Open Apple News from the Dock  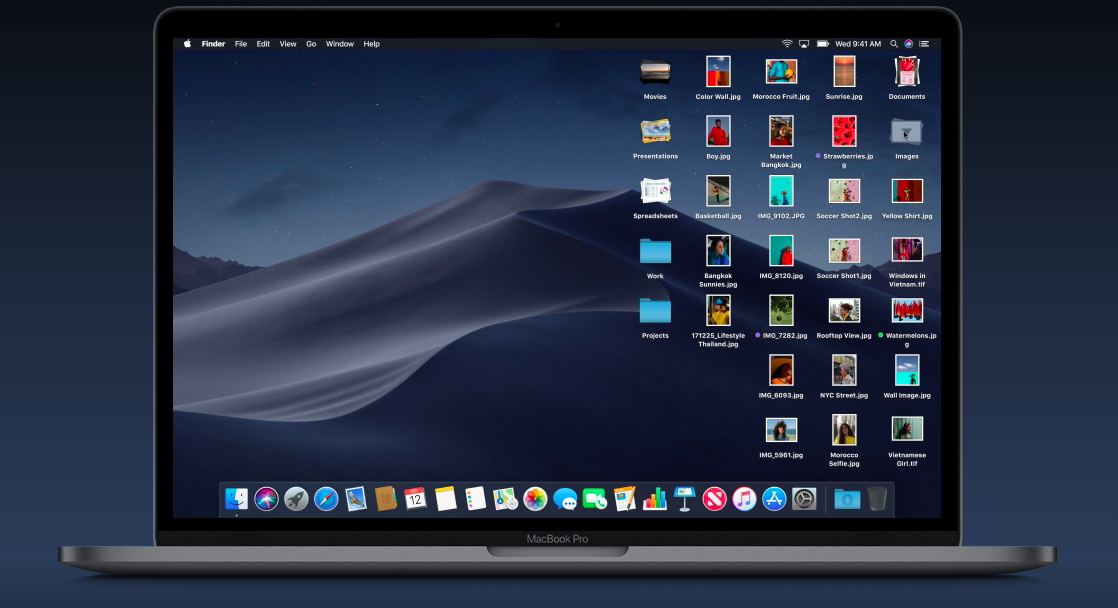[714, 498]
